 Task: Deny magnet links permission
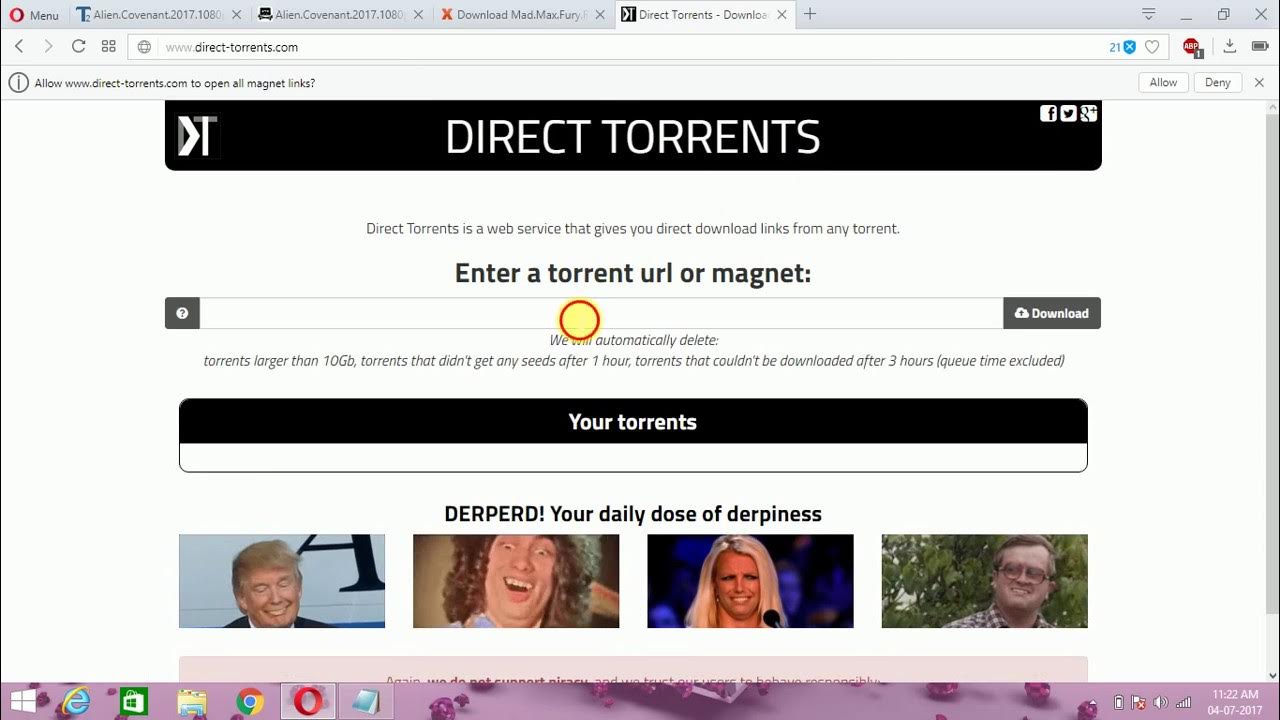(1217, 83)
